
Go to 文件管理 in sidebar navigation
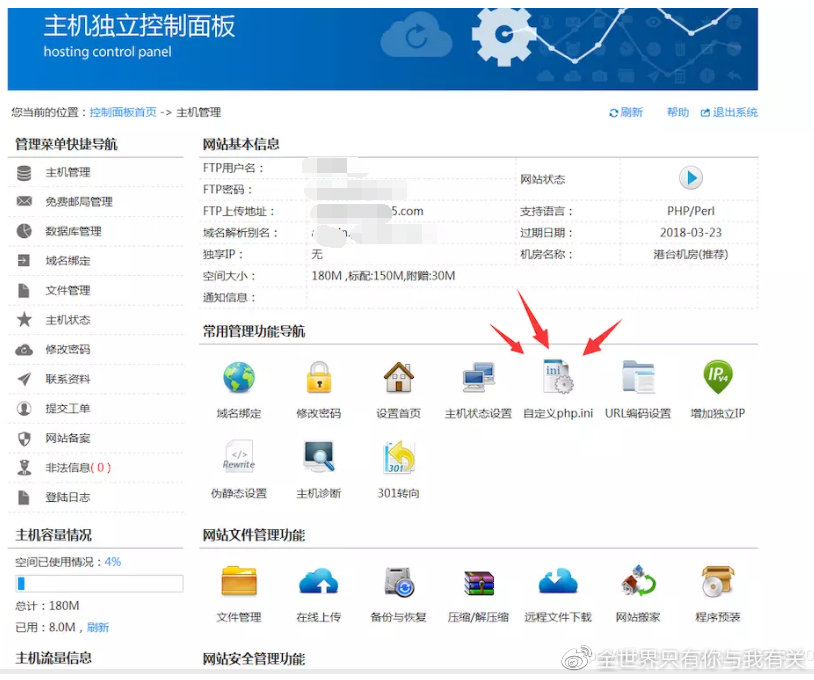pyautogui.click(x=68, y=291)
